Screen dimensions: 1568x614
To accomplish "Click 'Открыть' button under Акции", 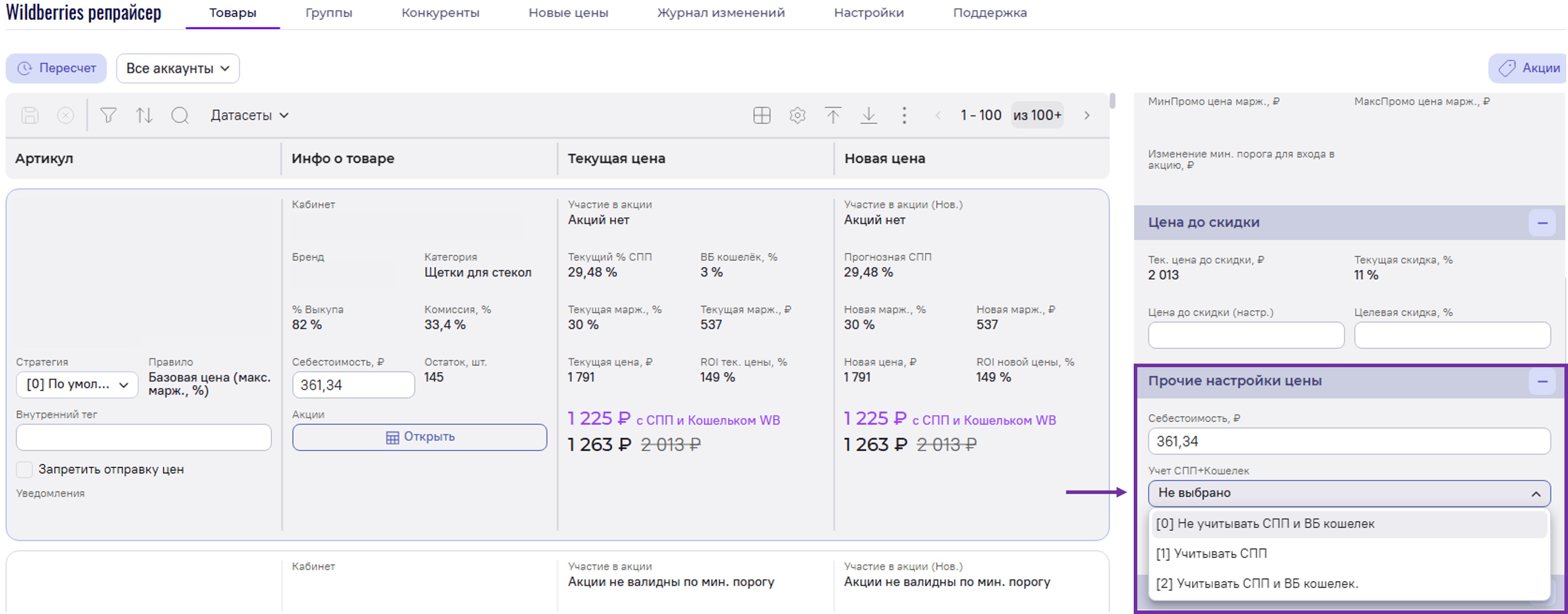I will (419, 437).
